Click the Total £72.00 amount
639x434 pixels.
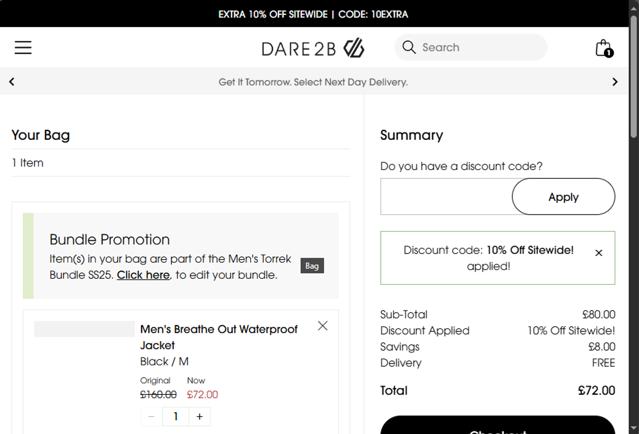tap(597, 390)
